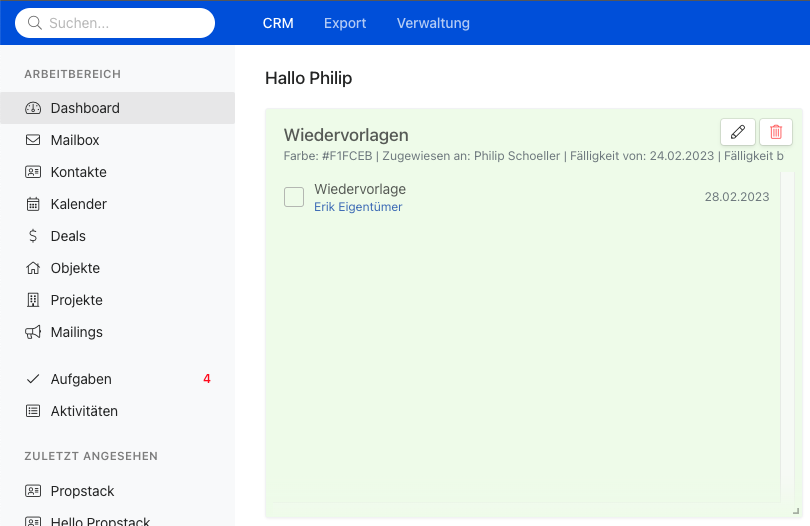This screenshot has height=526, width=810.
Task: Open recently viewed Propstack contact
Action: [x=117, y=491]
